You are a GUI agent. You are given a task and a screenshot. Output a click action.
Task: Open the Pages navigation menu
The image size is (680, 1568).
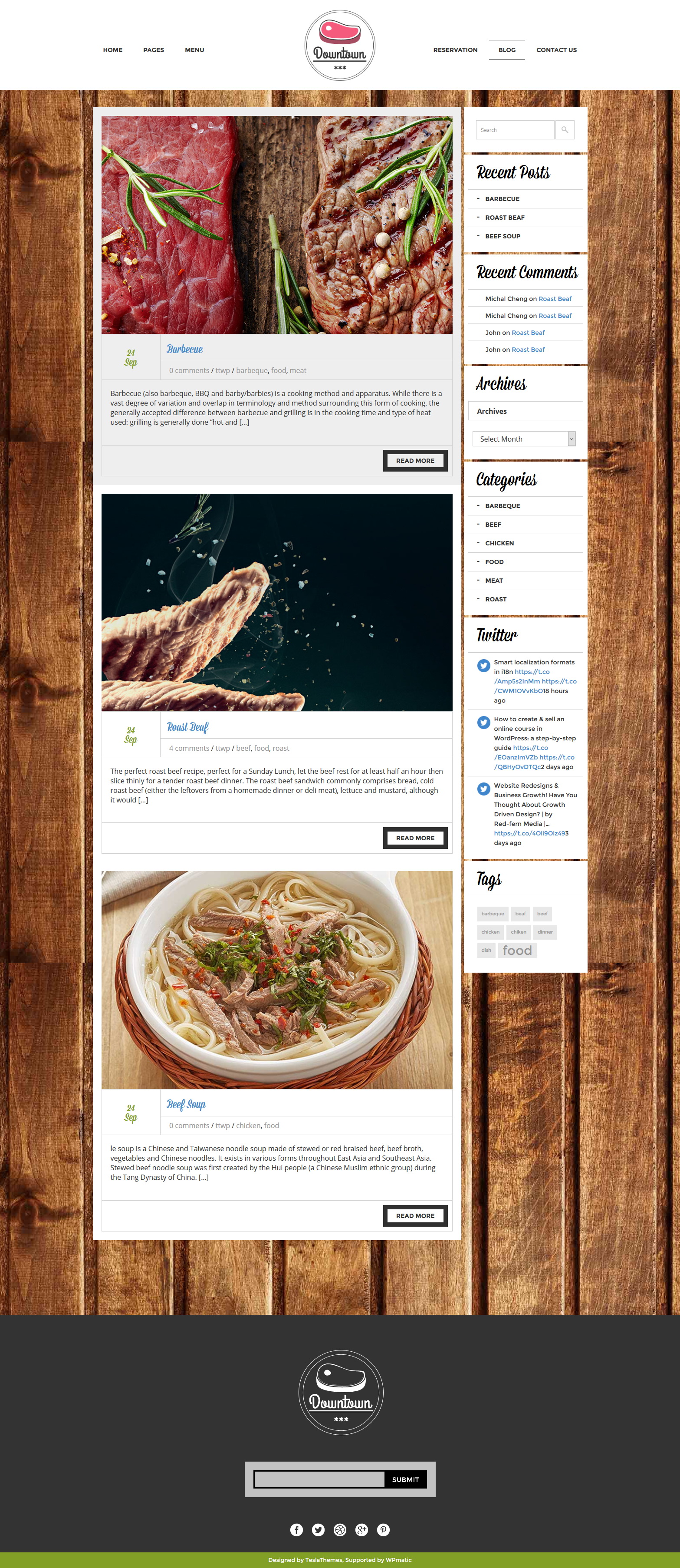click(153, 50)
